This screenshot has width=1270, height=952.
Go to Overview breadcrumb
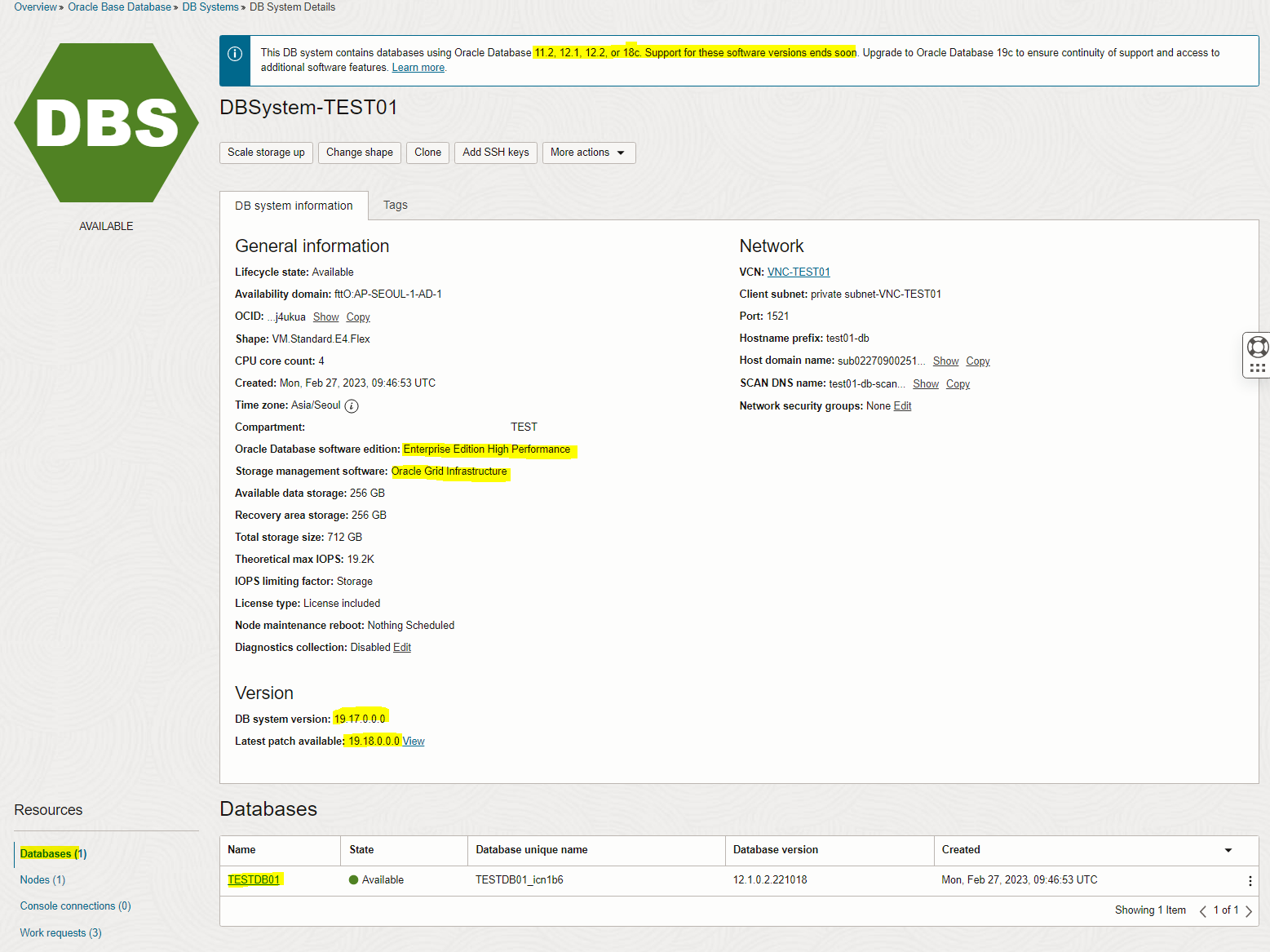click(x=36, y=7)
